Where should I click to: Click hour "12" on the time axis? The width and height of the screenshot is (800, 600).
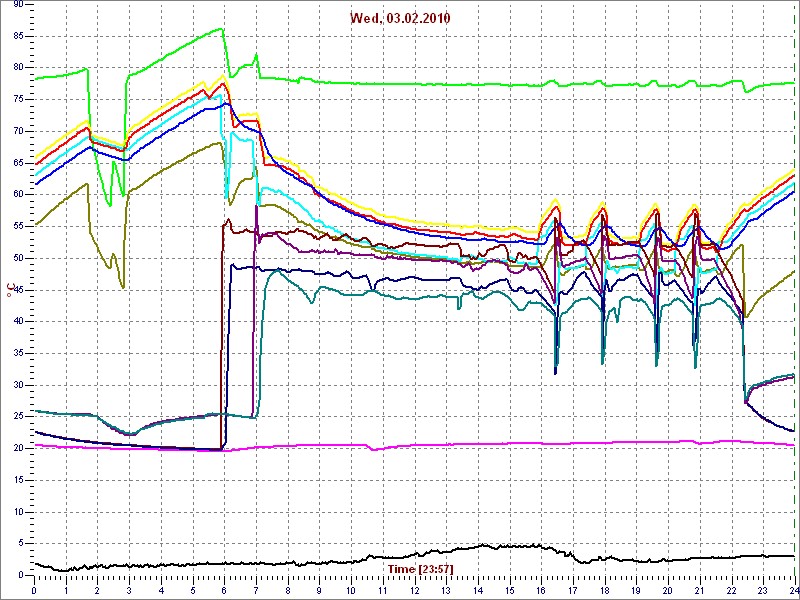[414, 590]
